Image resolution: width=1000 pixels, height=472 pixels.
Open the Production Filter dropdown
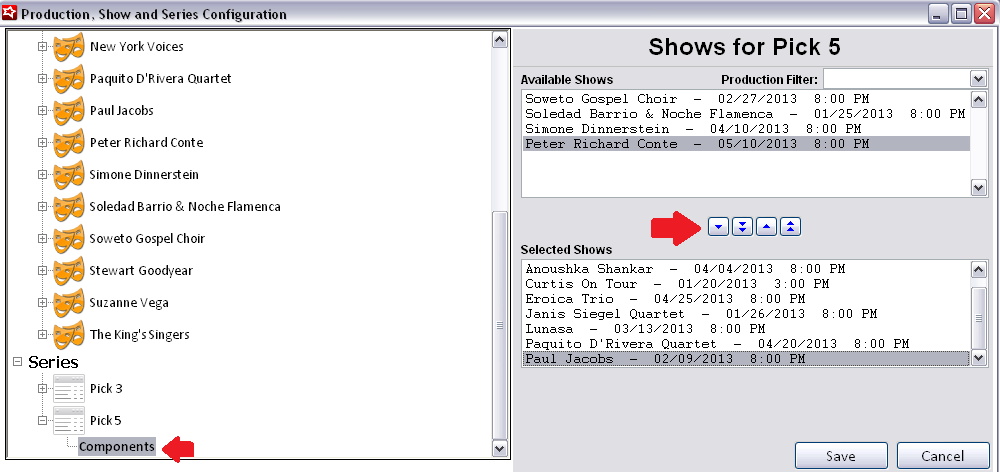click(x=977, y=79)
